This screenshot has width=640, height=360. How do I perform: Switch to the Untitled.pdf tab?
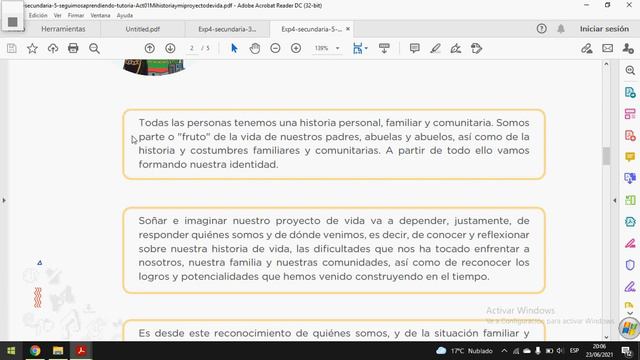point(142,29)
